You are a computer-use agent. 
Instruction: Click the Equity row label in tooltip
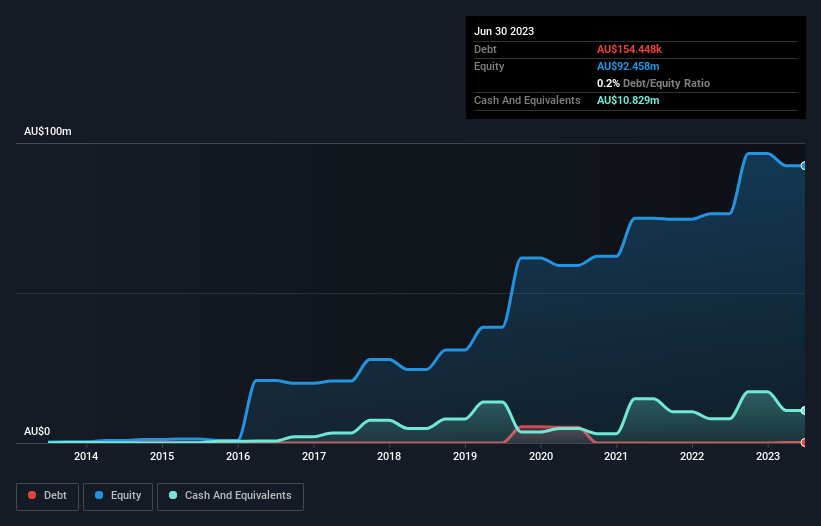pos(489,66)
